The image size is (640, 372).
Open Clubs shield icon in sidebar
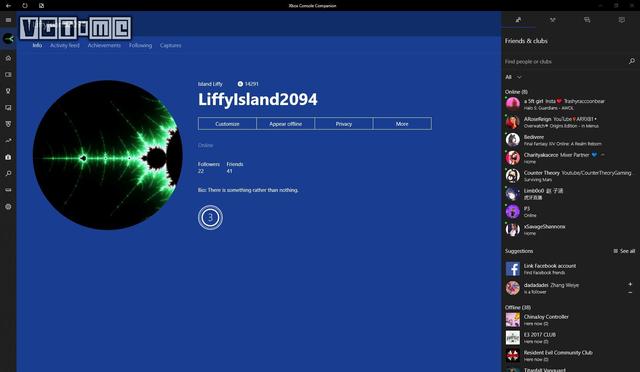pos(8,124)
